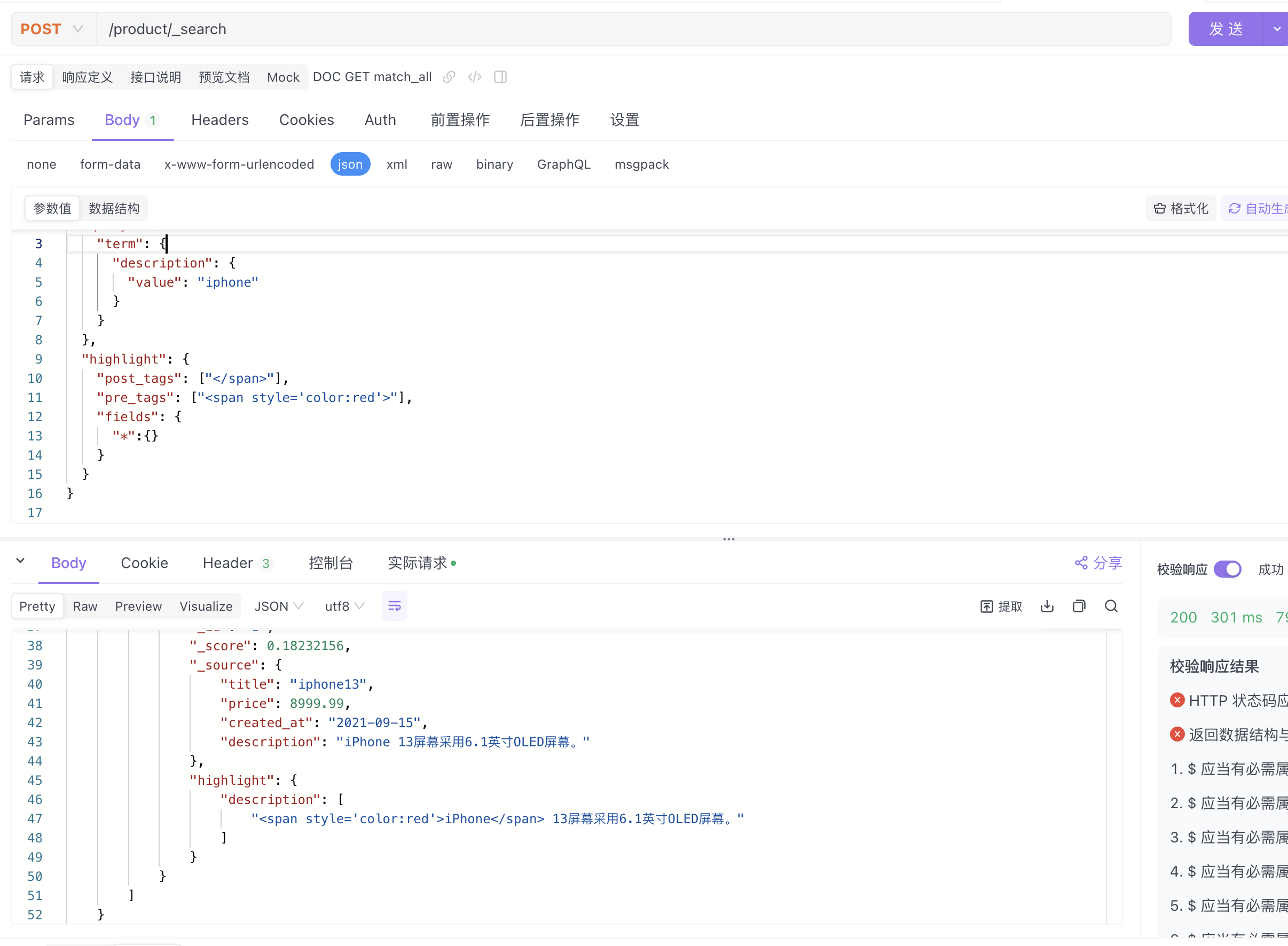Screen dimensions: 1288x946
Task: Switch to 数据结构 view
Action: (x=114, y=208)
